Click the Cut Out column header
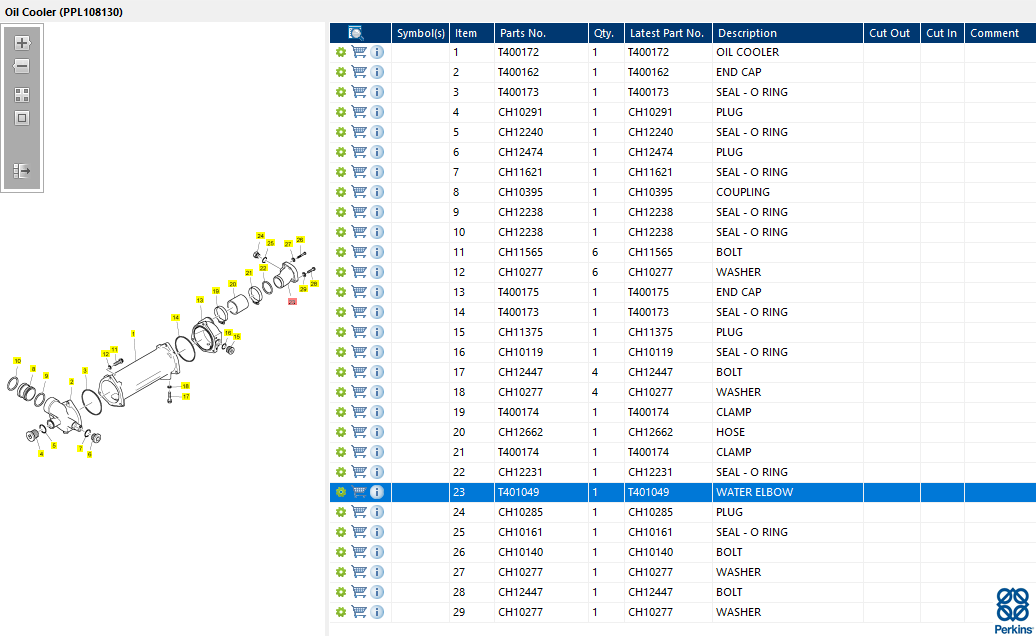 [x=892, y=33]
